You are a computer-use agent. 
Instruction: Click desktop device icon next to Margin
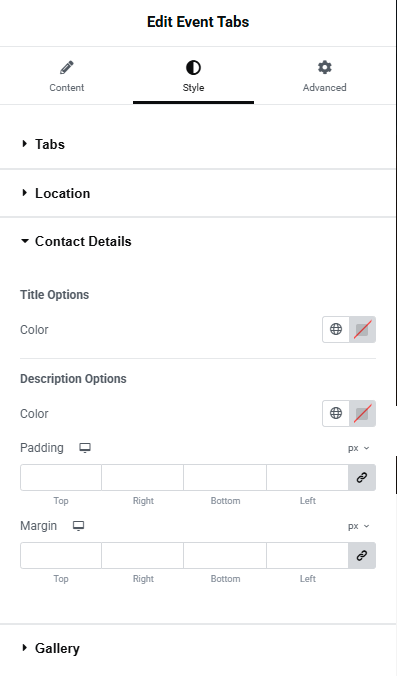tap(78, 526)
